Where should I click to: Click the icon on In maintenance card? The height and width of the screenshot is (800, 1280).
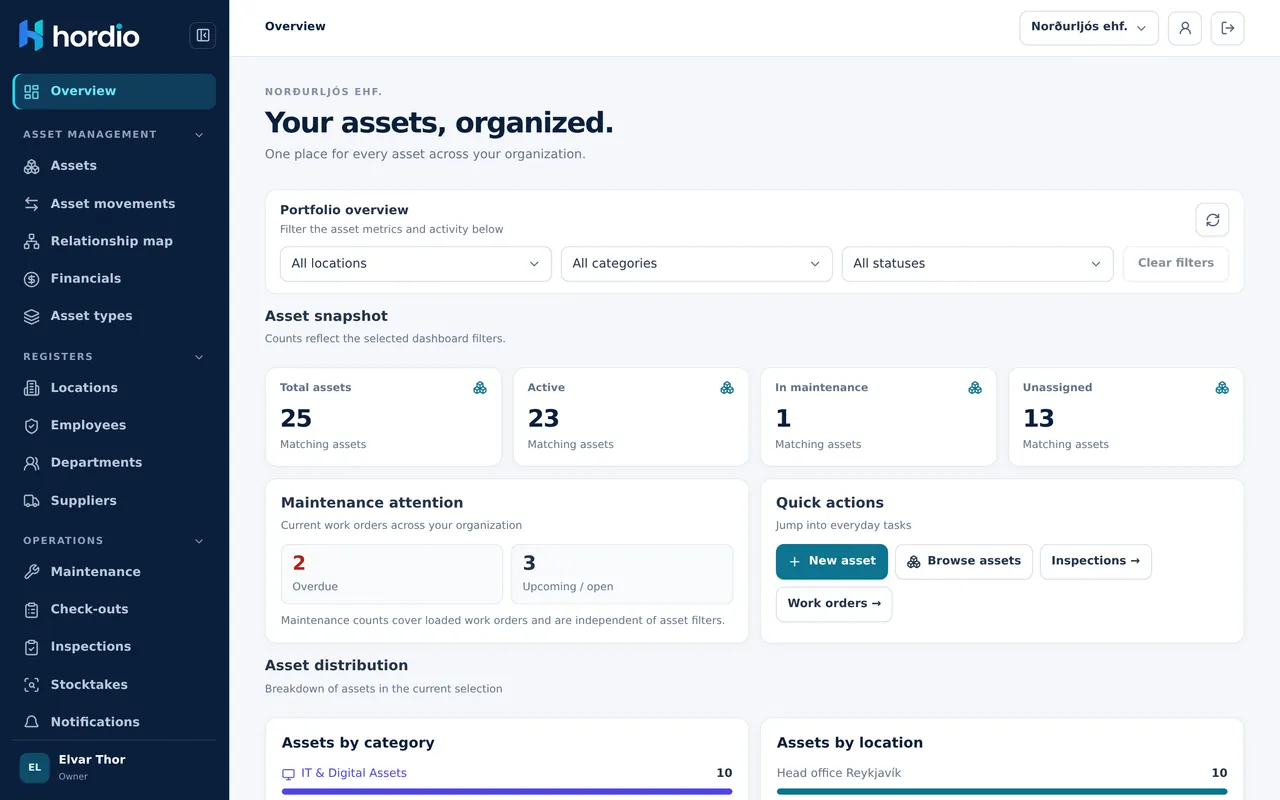coord(975,388)
